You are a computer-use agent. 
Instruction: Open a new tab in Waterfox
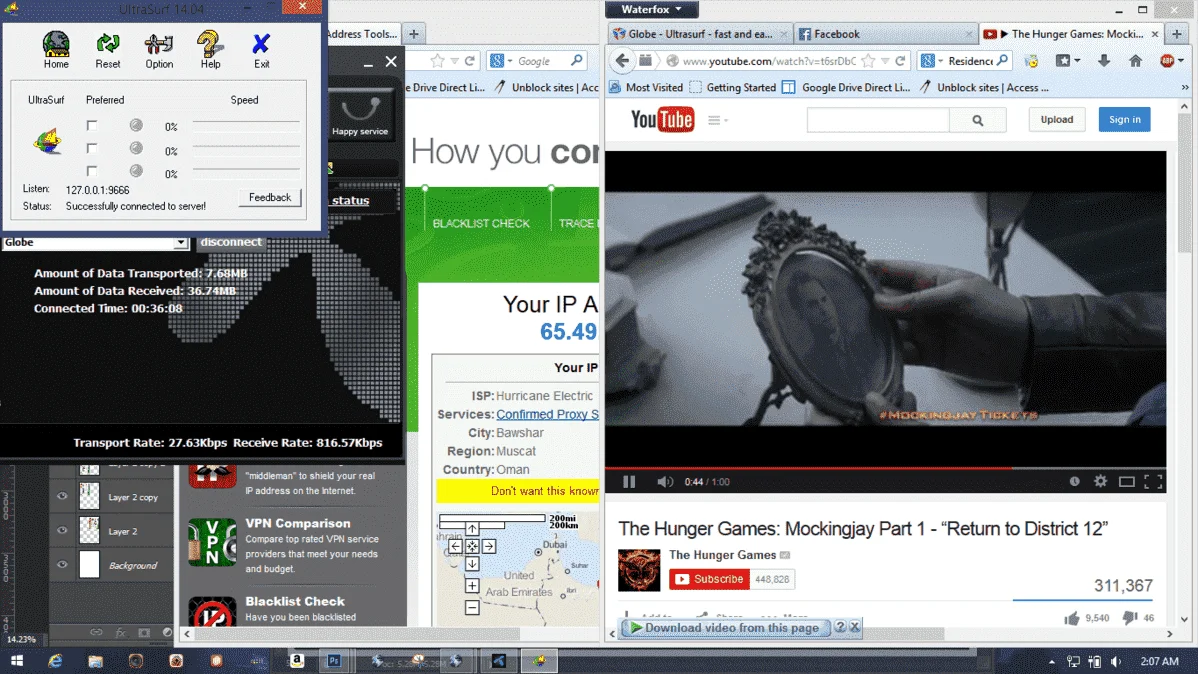[1177, 34]
